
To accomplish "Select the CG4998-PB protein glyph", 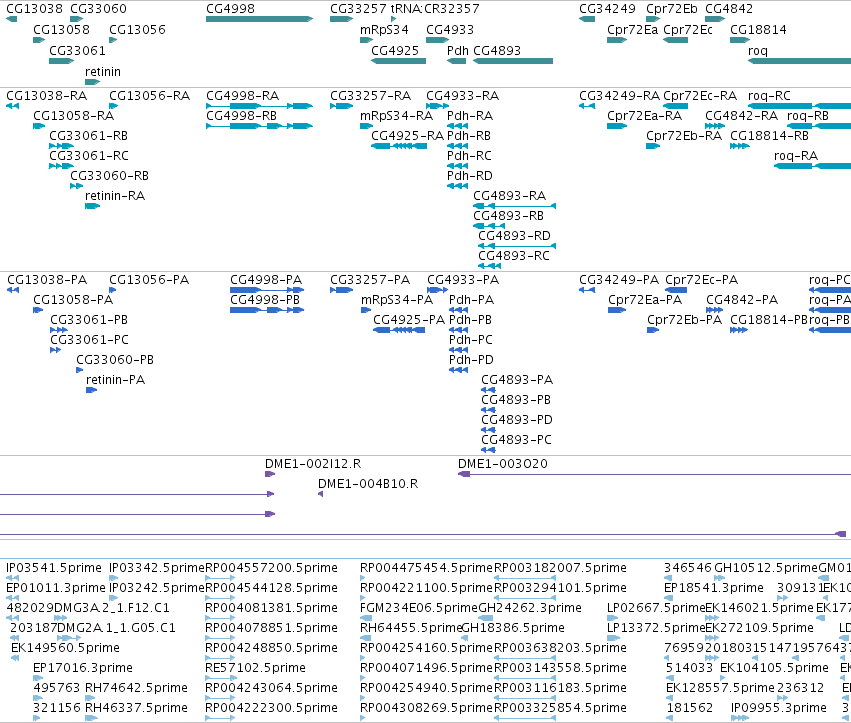I will [x=267, y=310].
